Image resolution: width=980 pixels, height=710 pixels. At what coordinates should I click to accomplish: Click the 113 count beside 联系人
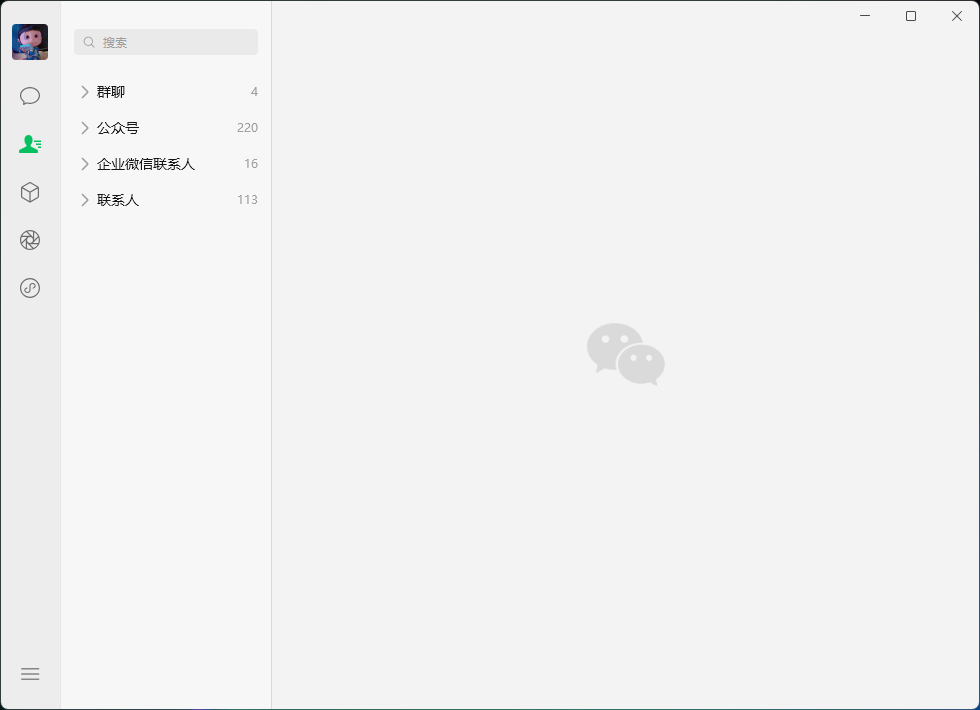click(248, 199)
